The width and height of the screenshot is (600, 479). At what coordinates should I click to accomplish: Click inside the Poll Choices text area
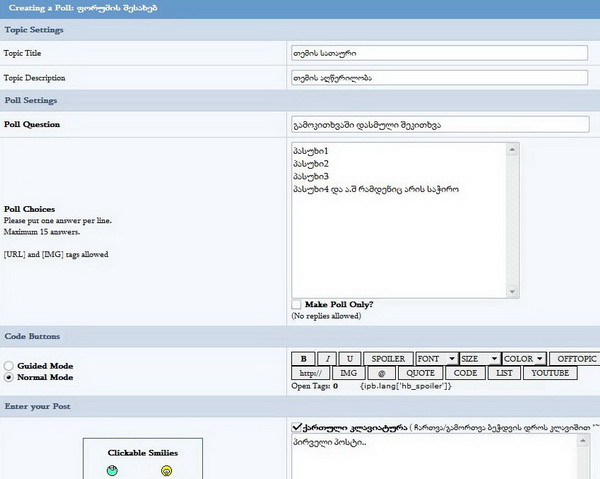(399, 220)
